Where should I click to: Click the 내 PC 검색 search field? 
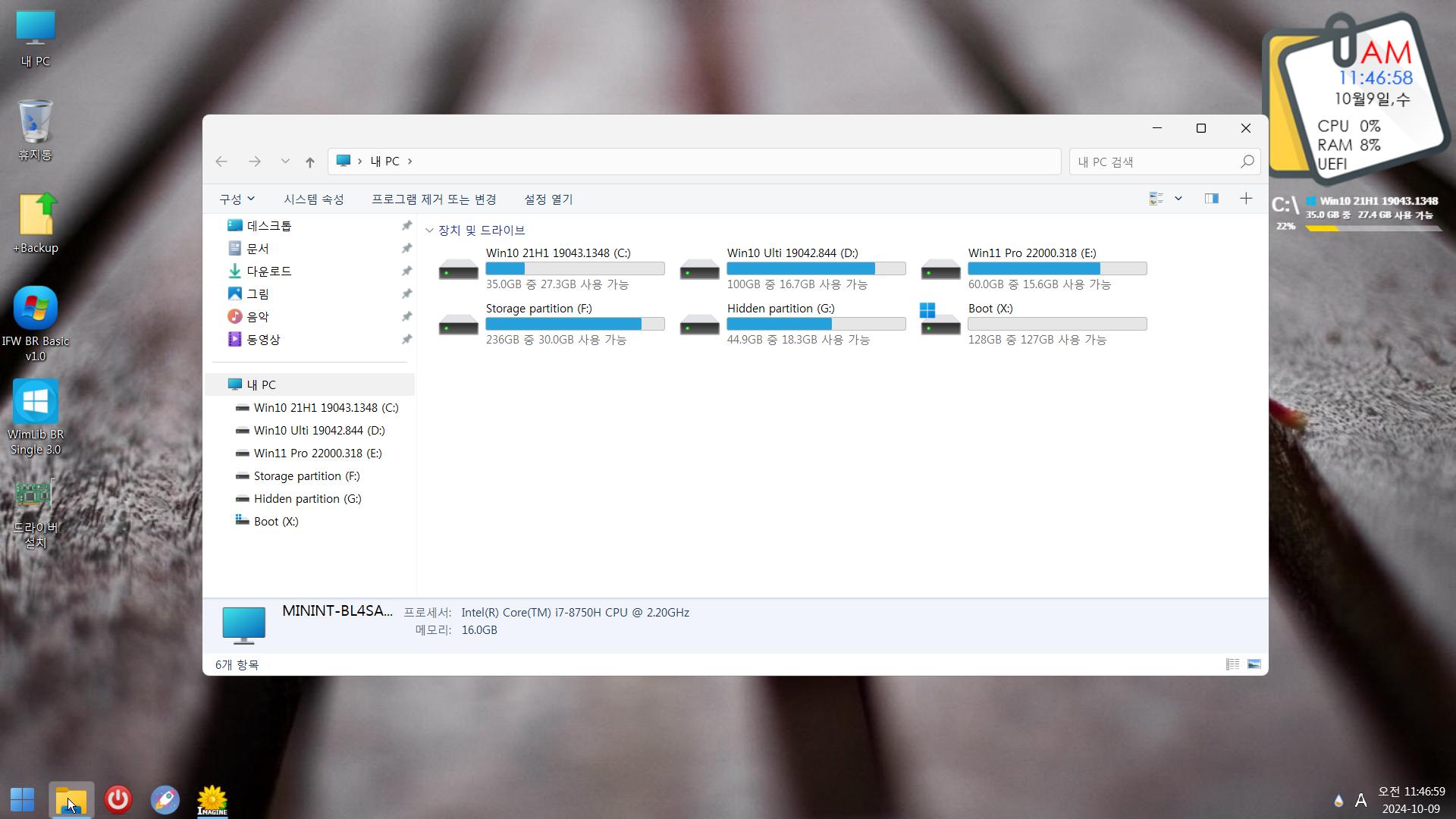pyautogui.click(x=1165, y=162)
